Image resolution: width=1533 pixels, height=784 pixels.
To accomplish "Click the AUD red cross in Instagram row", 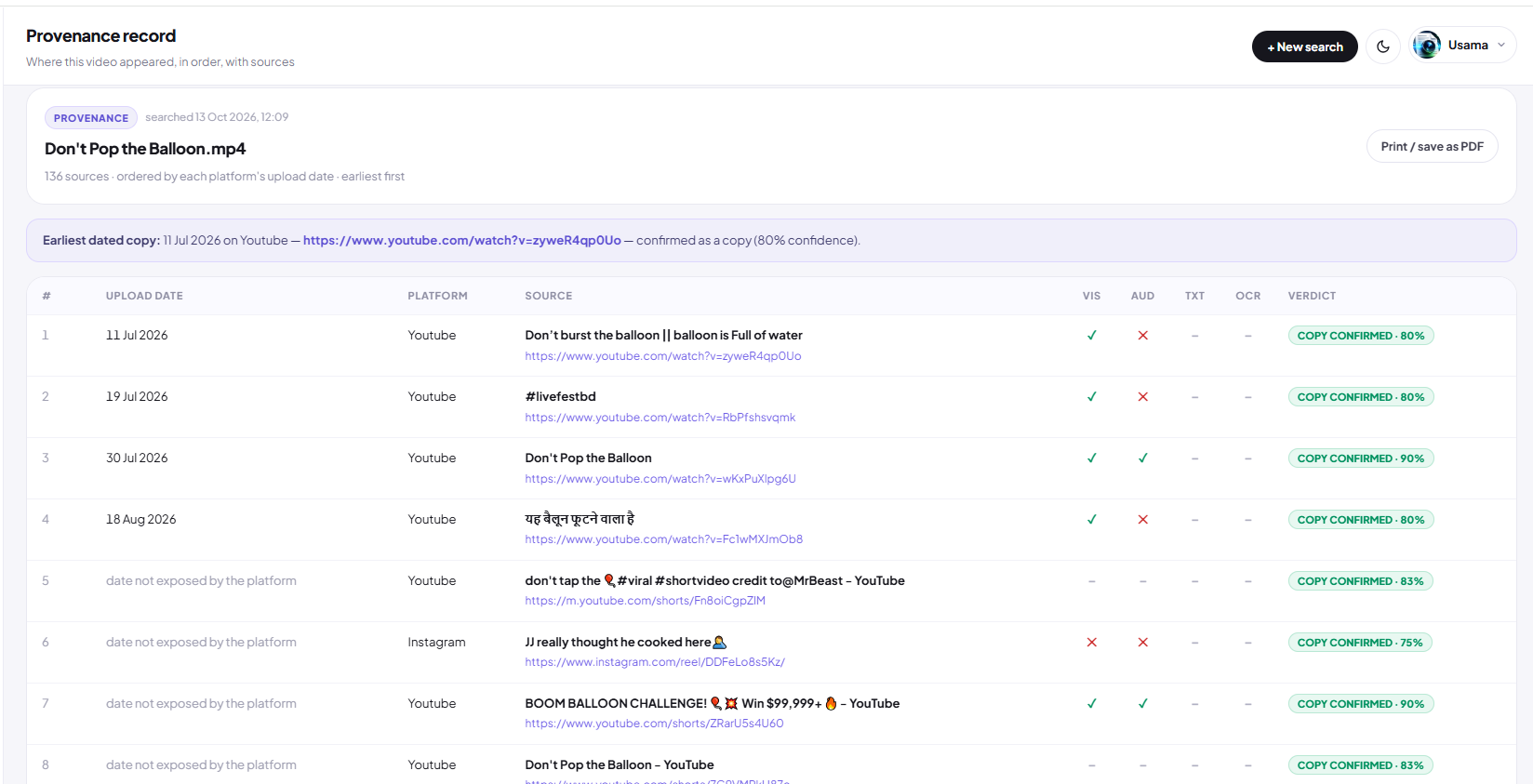I will pos(1142,643).
